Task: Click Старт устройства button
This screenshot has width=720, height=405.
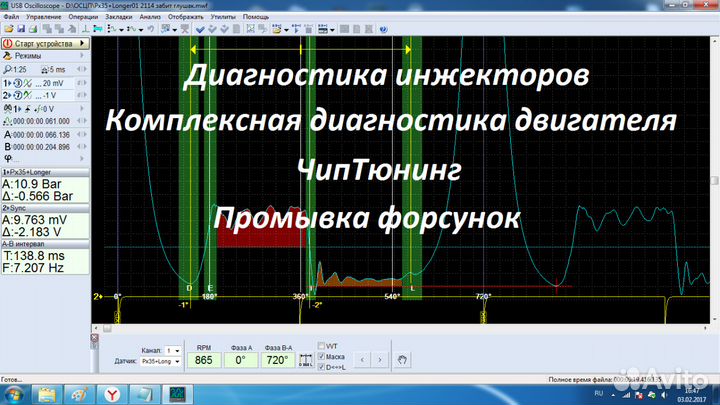Action: point(45,44)
